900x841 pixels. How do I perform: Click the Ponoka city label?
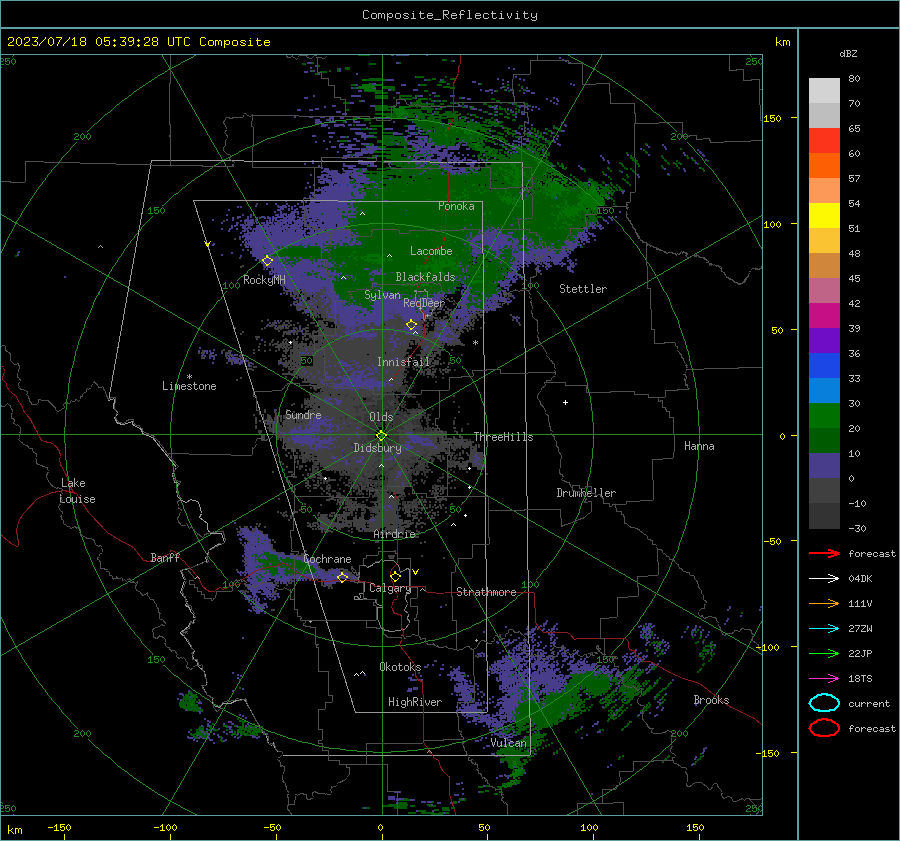click(x=456, y=206)
